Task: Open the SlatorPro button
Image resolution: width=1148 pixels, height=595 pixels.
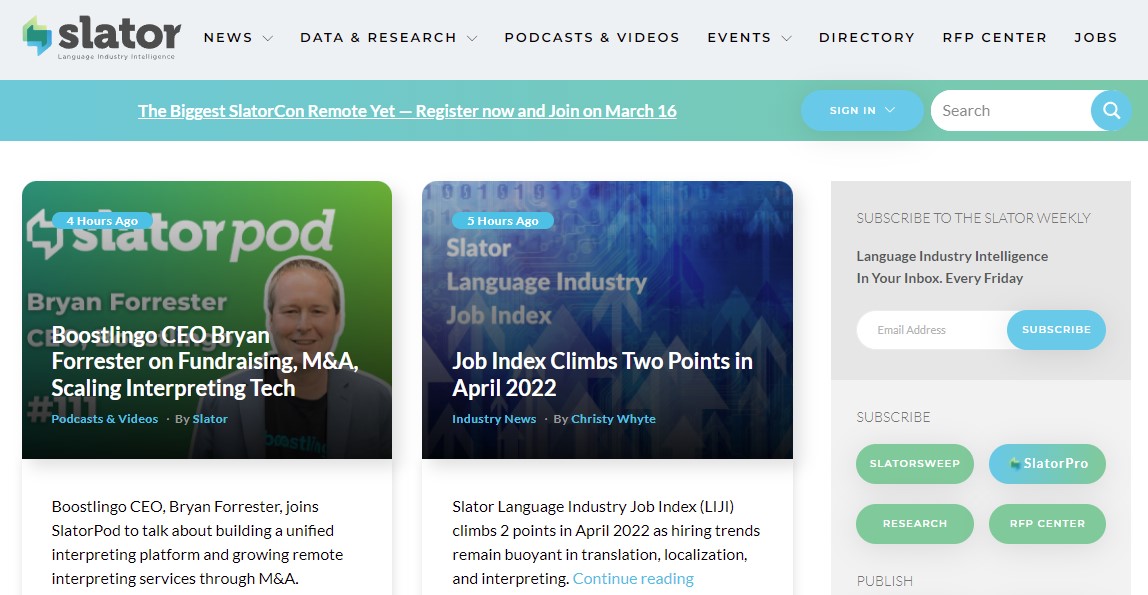Action: 1047,463
